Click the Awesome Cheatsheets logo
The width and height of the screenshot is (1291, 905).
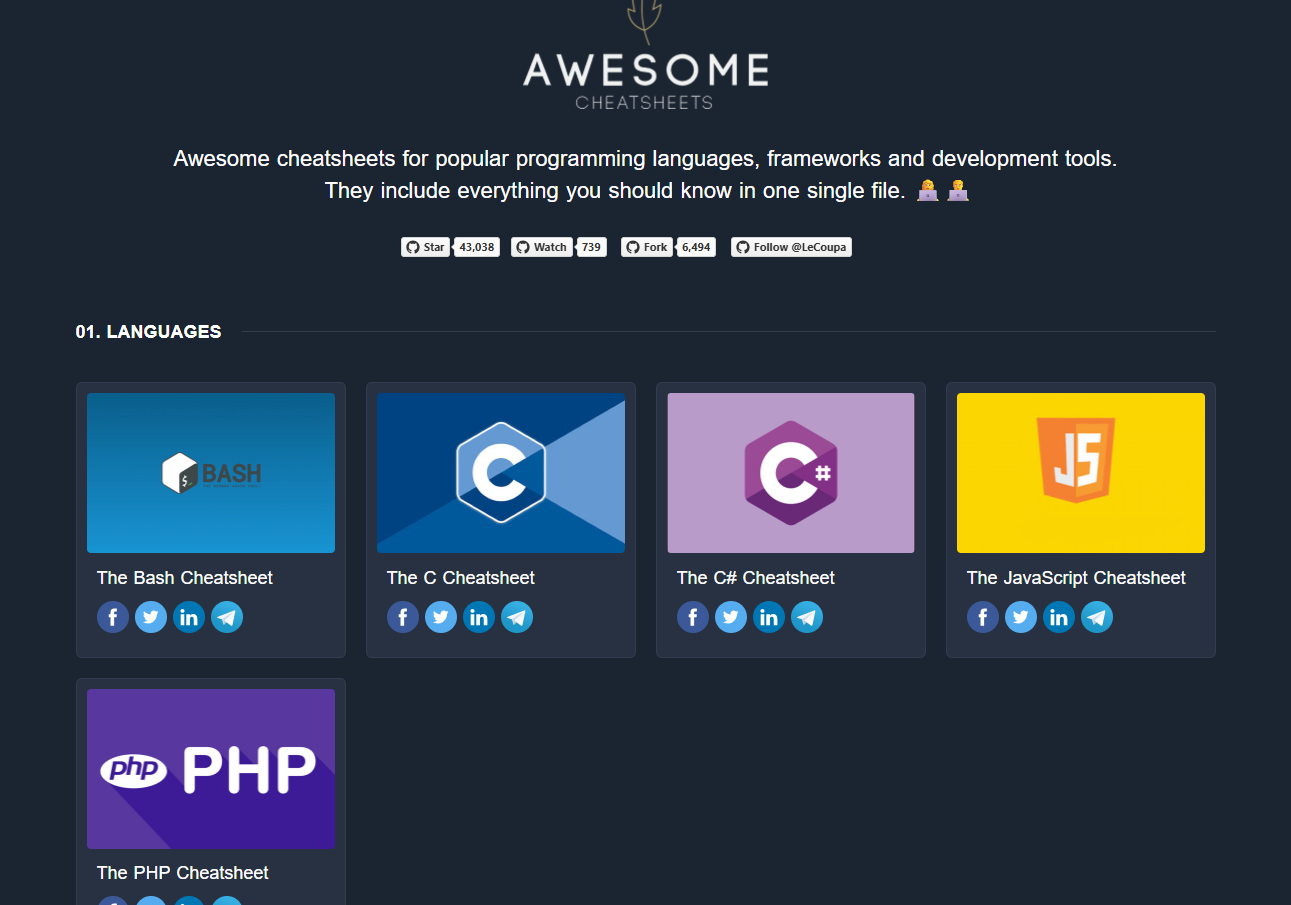pos(646,55)
